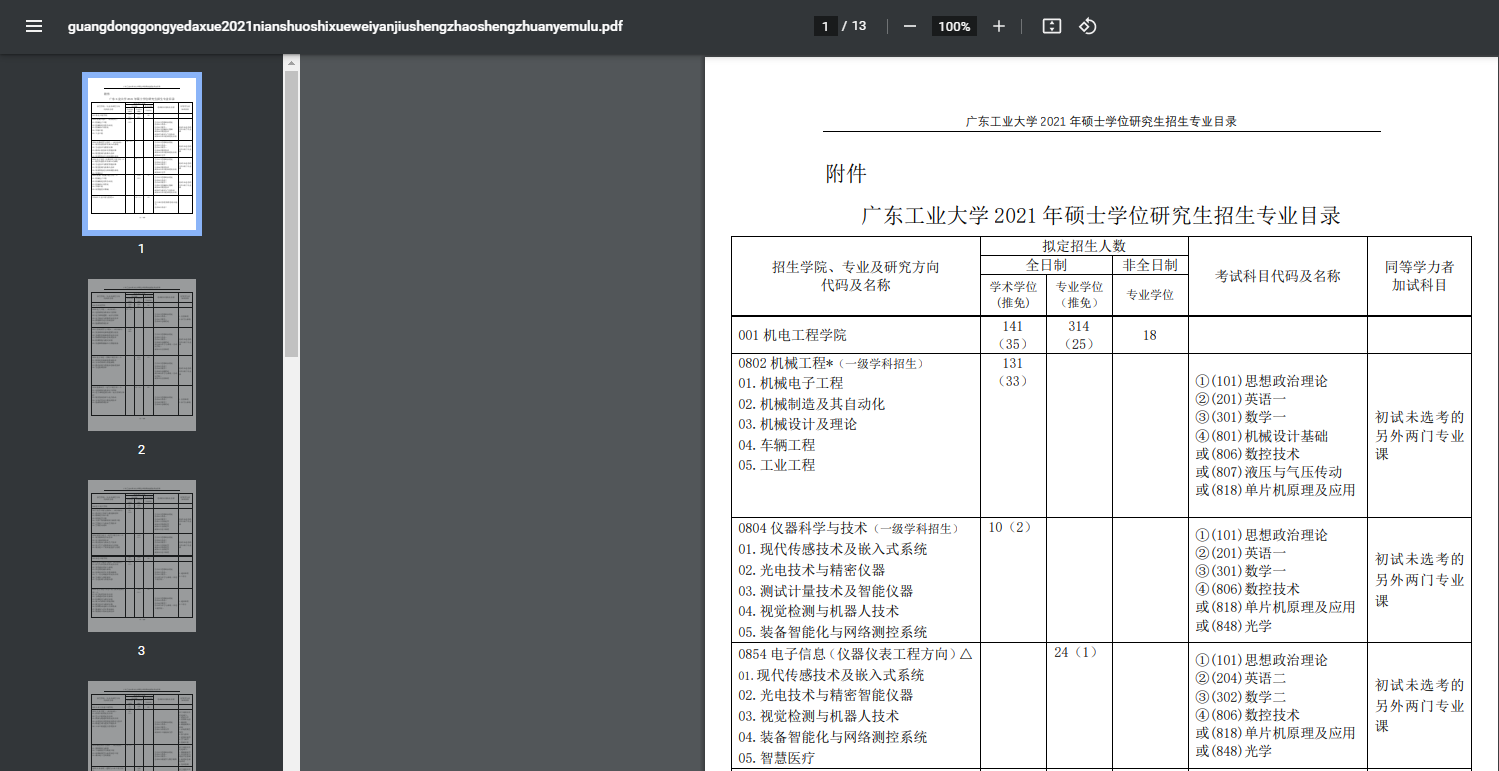
Task: Click the zoom out minus icon
Action: point(910,27)
